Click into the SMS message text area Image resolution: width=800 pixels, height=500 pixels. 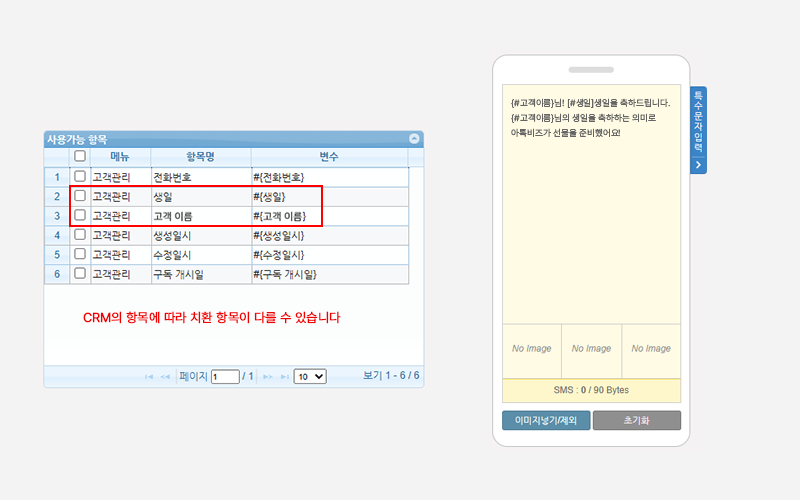pyautogui.click(x=591, y=220)
